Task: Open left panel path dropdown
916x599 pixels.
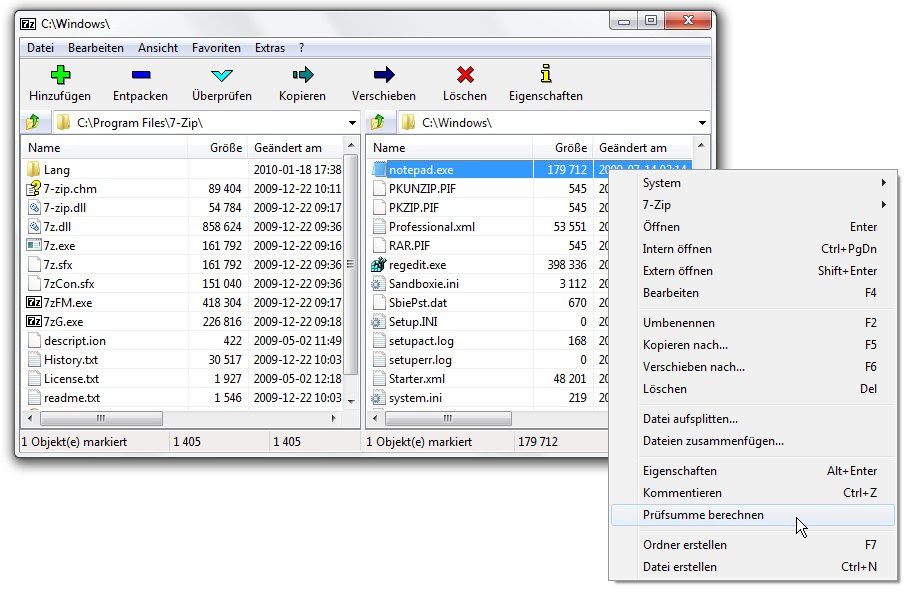Action: (x=352, y=123)
